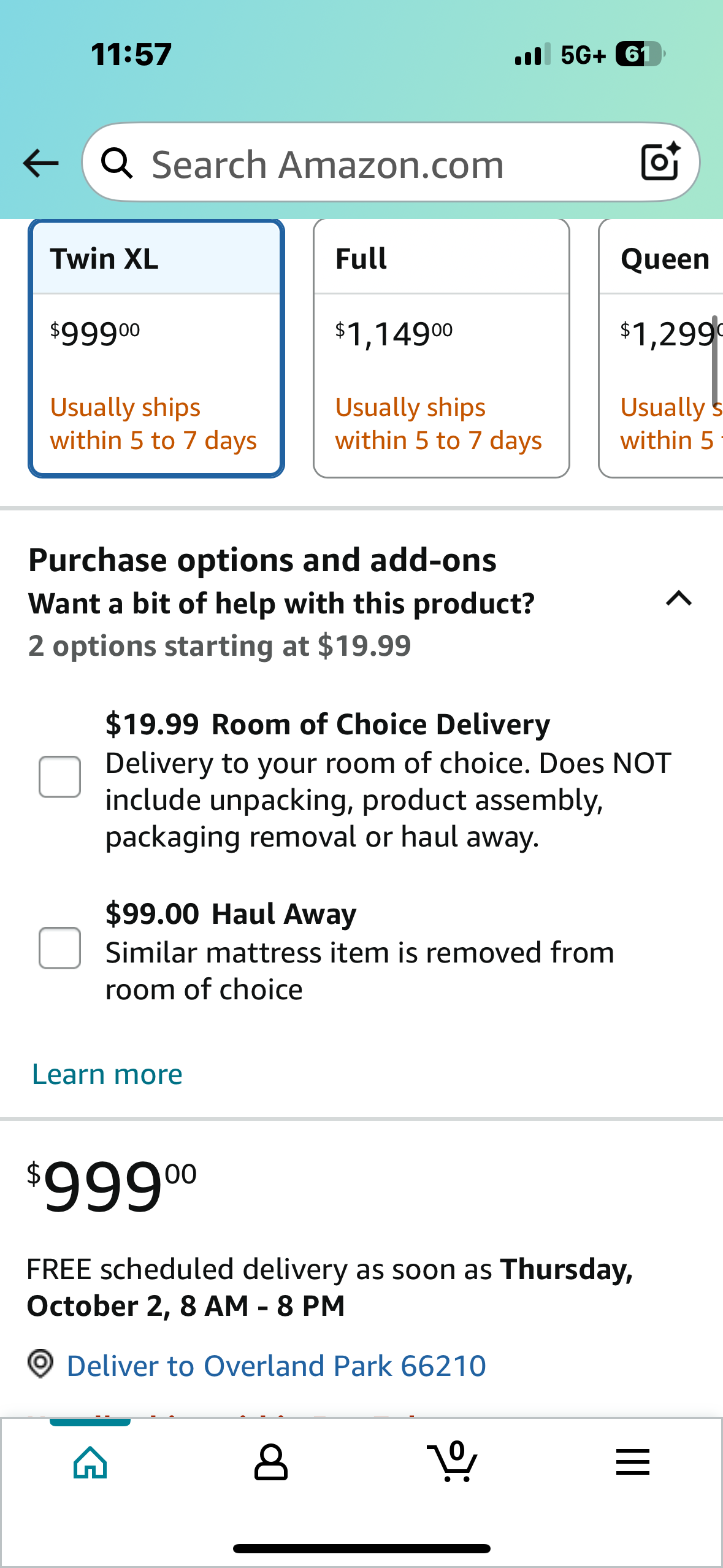Tap the $999.00 main price
The width and height of the screenshot is (723, 1568).
tap(112, 1185)
